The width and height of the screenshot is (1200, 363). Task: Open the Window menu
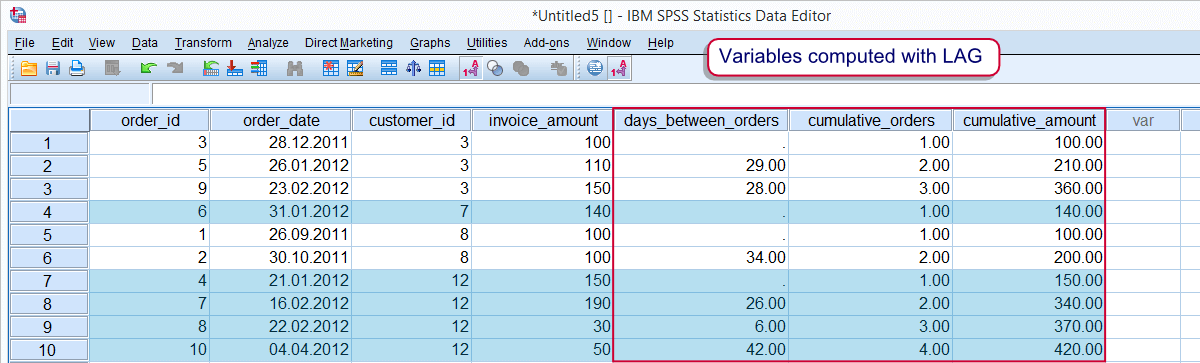(x=609, y=43)
